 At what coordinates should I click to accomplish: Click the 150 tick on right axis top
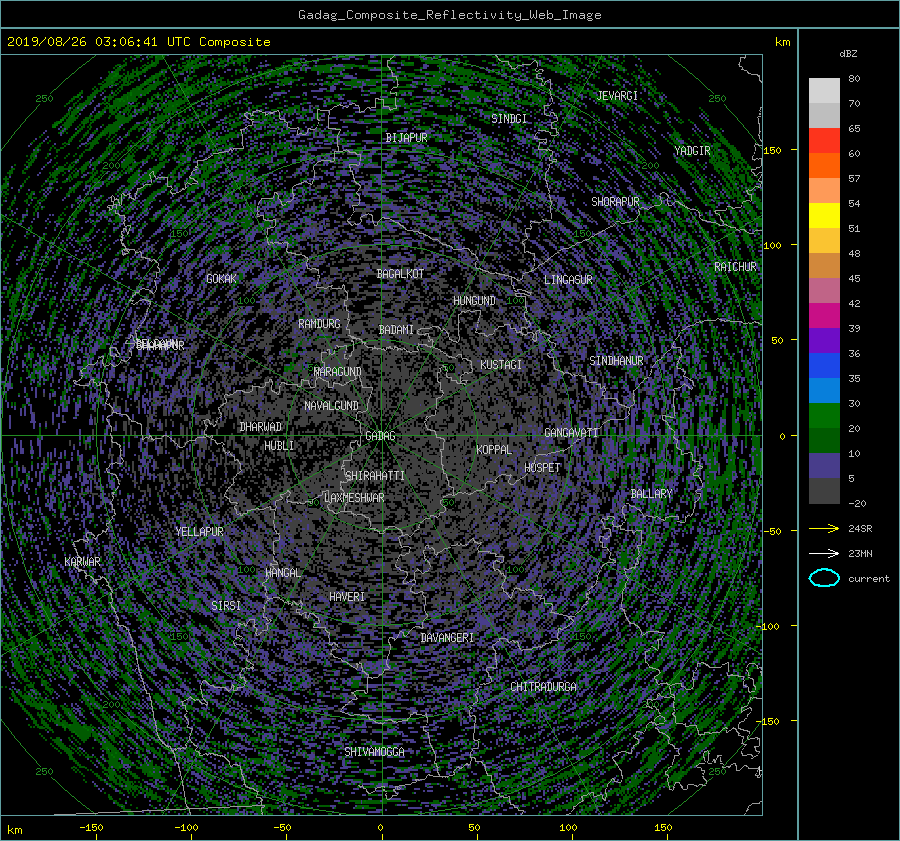[x=773, y=150]
